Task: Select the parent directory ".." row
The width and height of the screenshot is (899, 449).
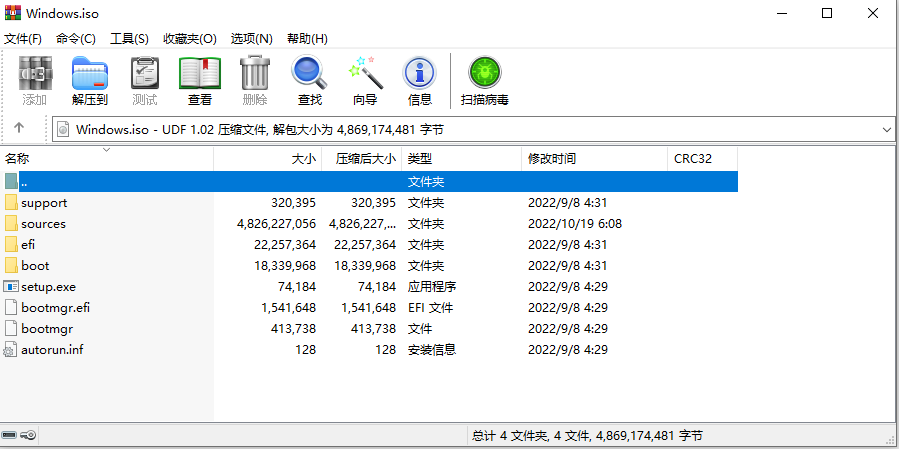Action: point(24,182)
